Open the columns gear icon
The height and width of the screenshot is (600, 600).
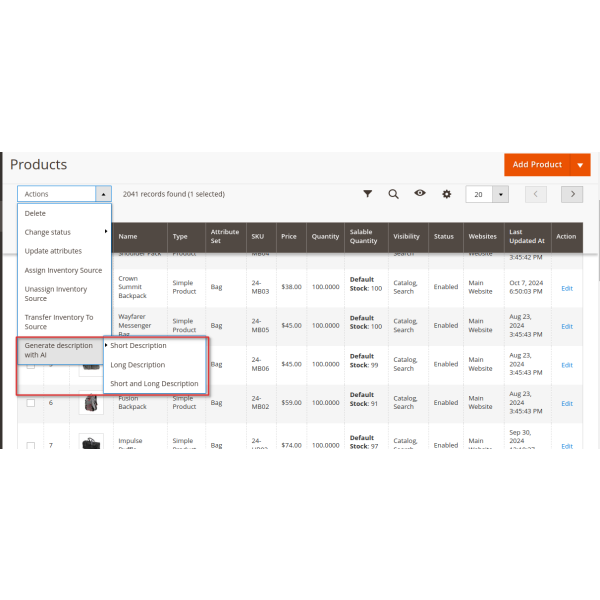tap(447, 194)
